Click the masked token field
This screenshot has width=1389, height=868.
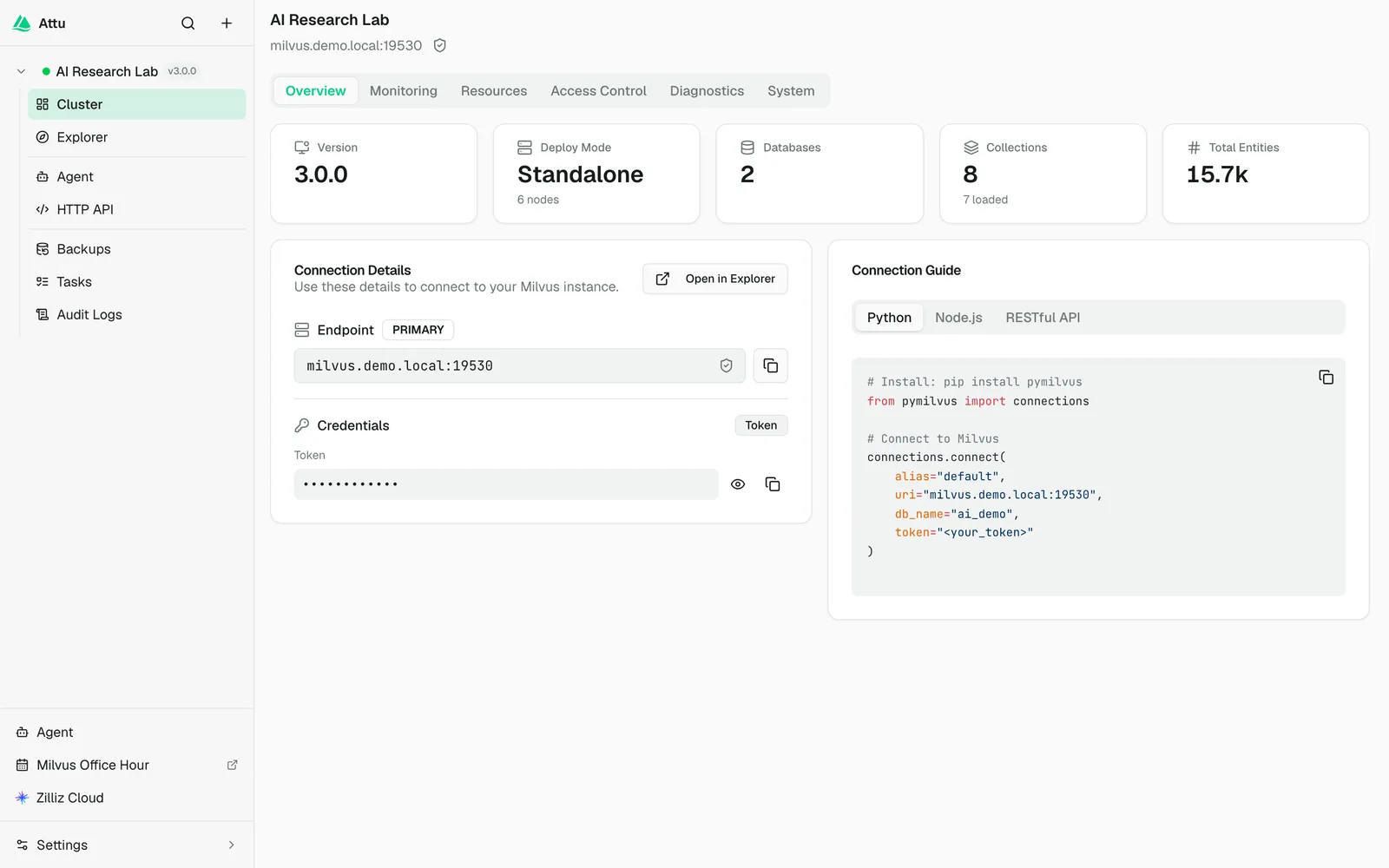(506, 484)
